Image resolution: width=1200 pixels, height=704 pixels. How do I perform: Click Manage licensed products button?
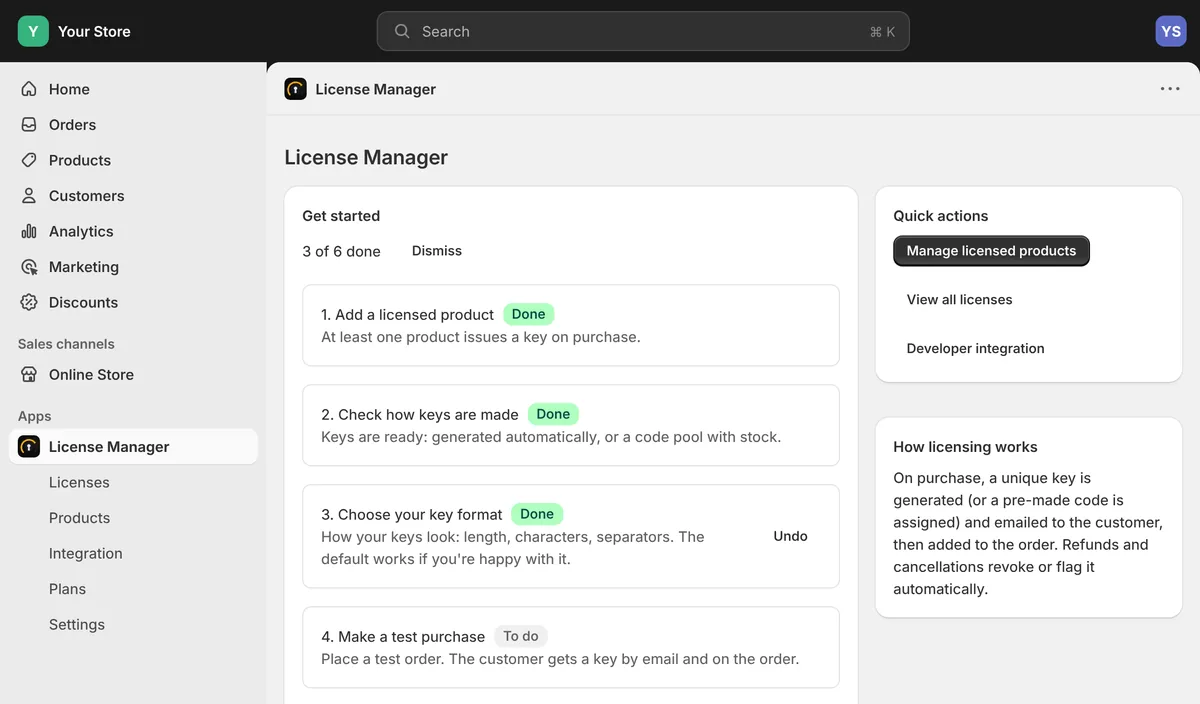point(991,251)
